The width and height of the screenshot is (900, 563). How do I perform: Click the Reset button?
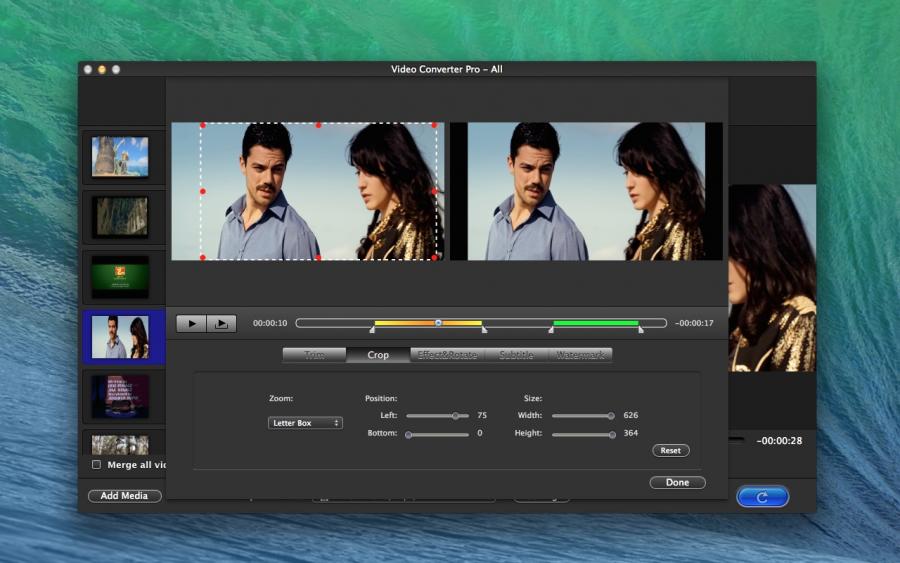pyautogui.click(x=670, y=451)
